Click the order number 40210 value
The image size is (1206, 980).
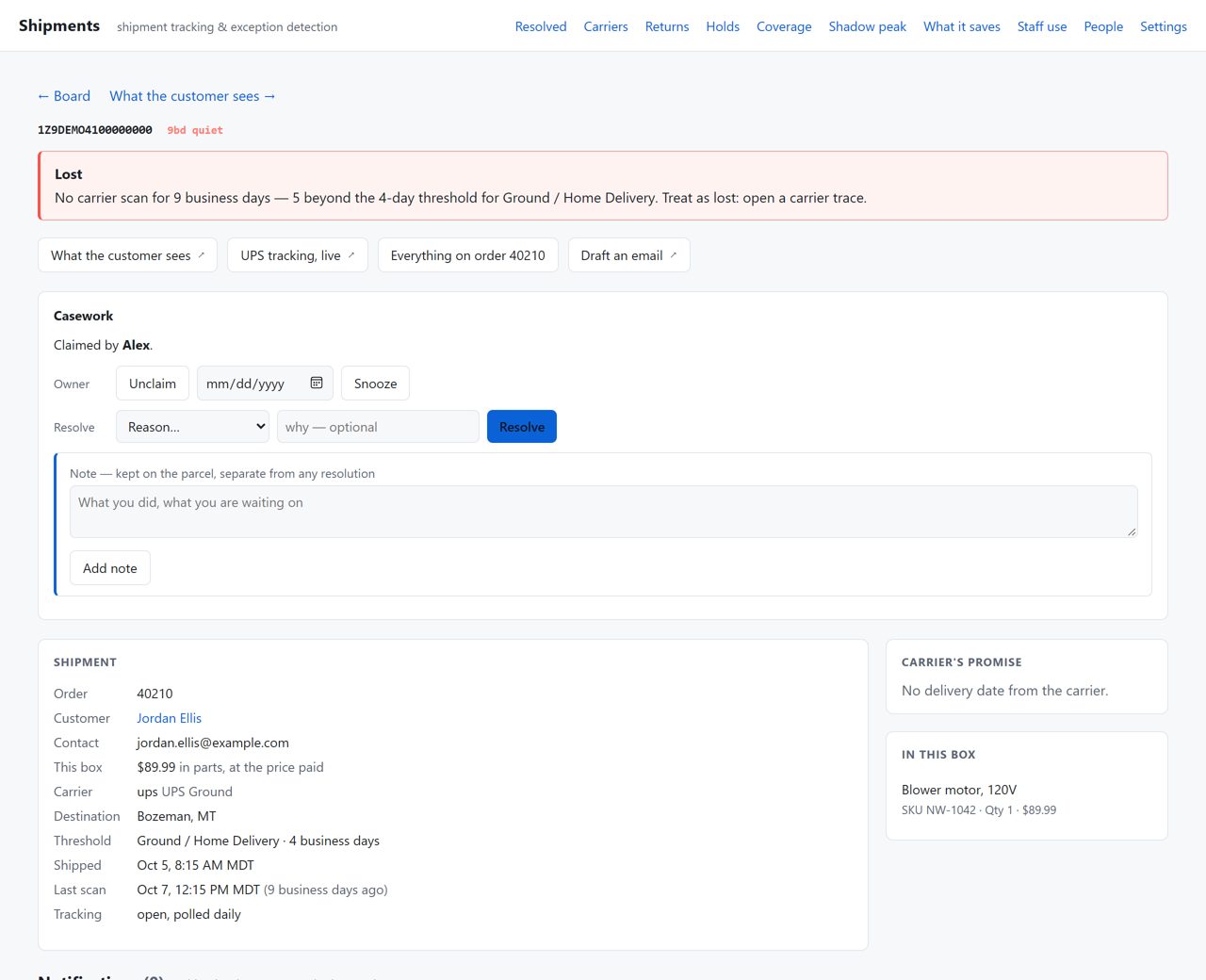click(155, 694)
